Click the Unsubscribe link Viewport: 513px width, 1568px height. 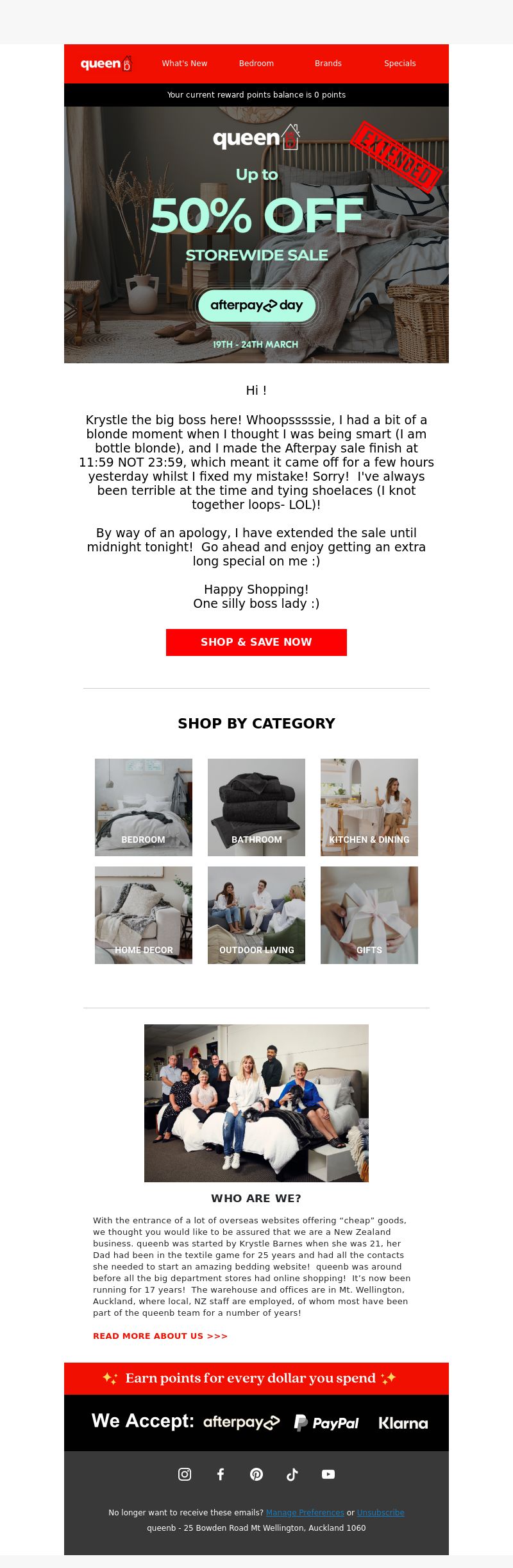381,1513
